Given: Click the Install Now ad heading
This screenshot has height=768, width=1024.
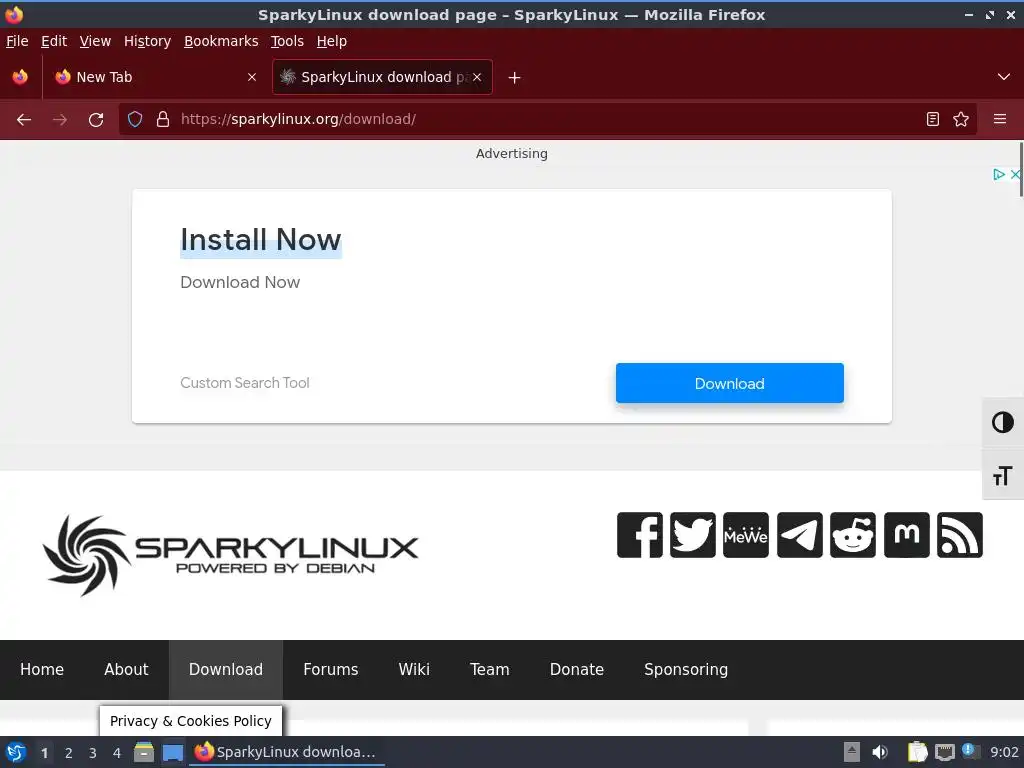Looking at the screenshot, I should coord(261,240).
